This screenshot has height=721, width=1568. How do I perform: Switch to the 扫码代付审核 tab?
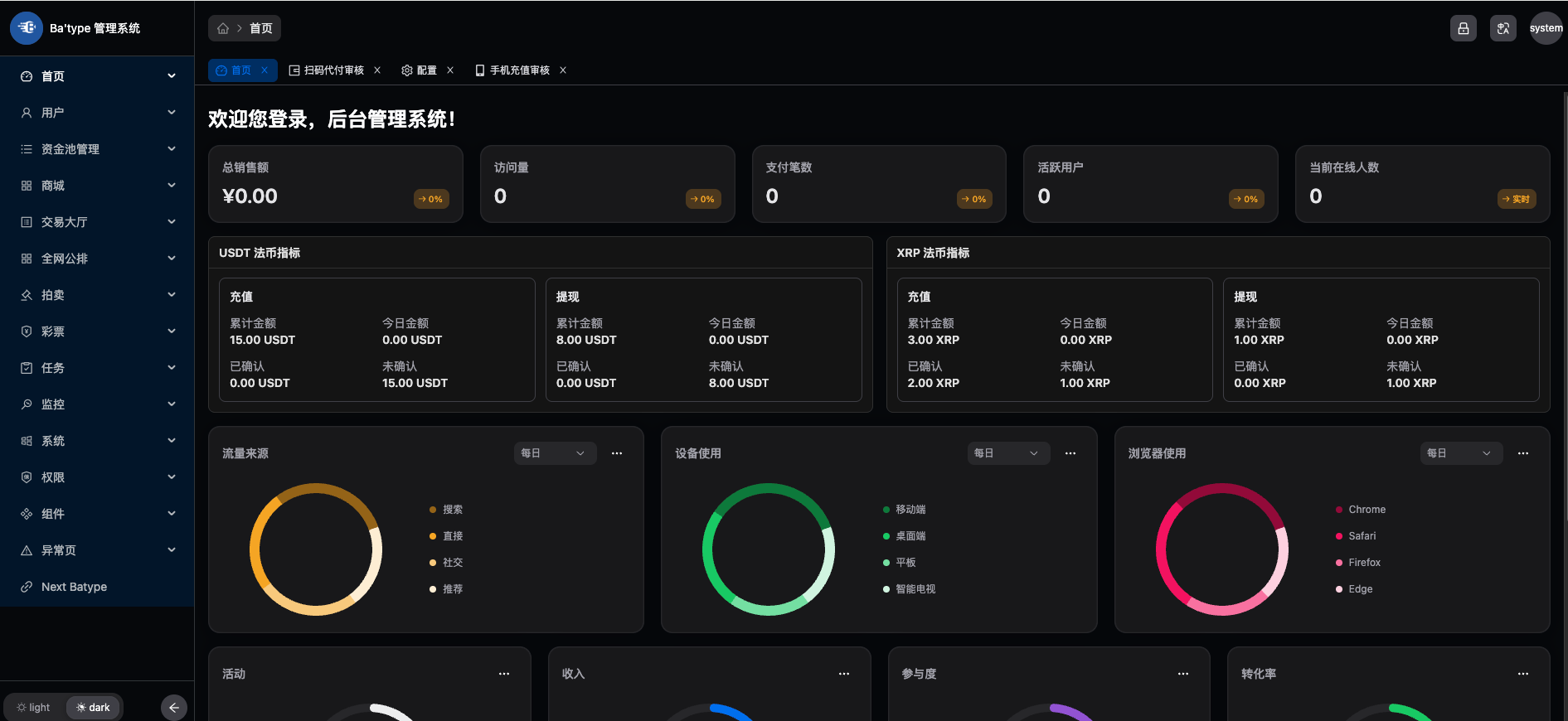[x=334, y=70]
